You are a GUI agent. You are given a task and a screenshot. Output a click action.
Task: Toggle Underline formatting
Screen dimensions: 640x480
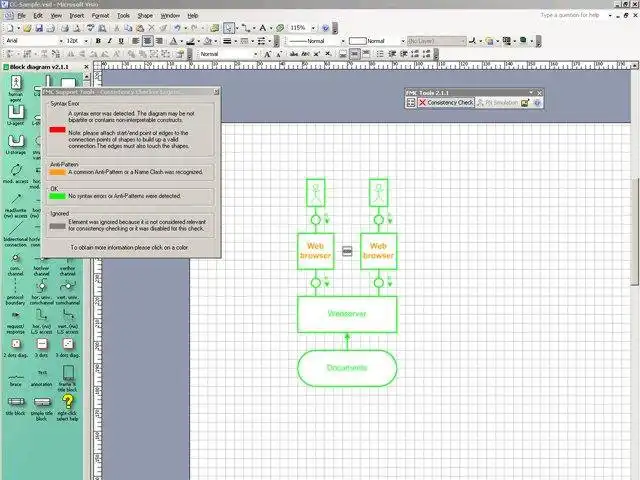[121, 41]
